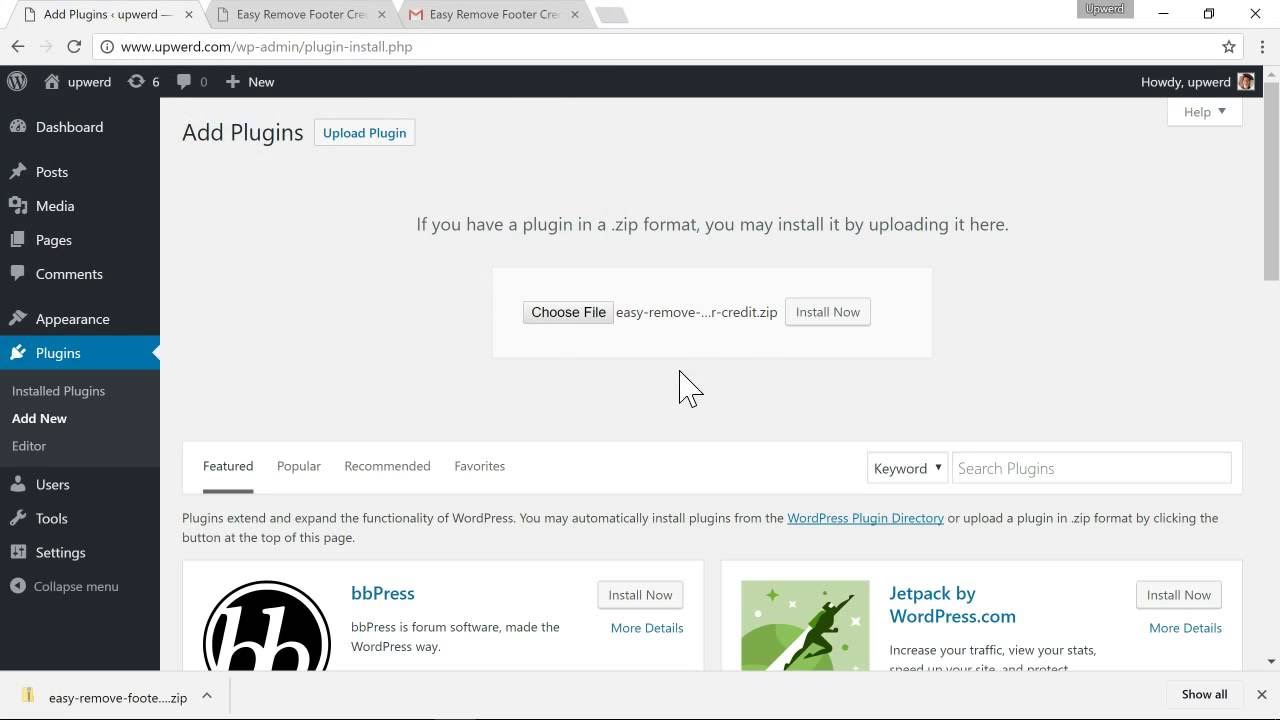Bookmark this page with star icon
This screenshot has width=1280, height=720.
[1229, 46]
